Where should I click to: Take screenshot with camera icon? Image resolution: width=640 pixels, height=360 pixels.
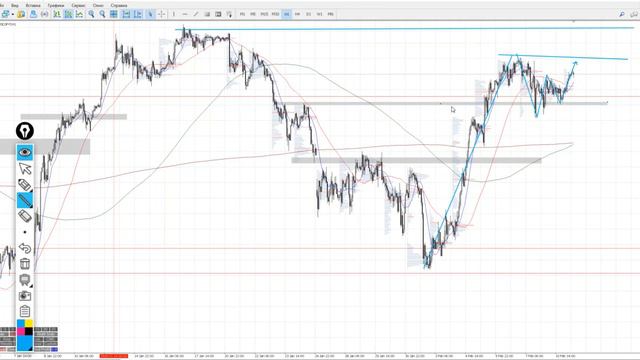(25, 296)
